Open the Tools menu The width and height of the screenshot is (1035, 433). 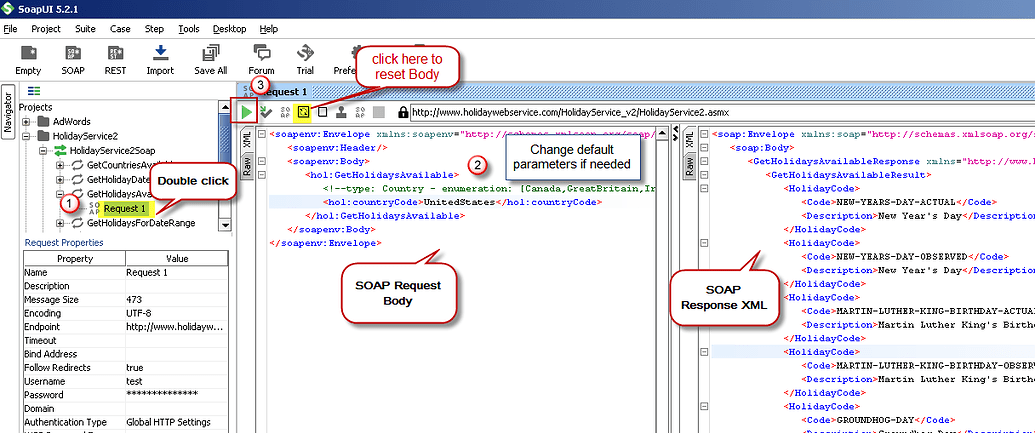(x=189, y=29)
